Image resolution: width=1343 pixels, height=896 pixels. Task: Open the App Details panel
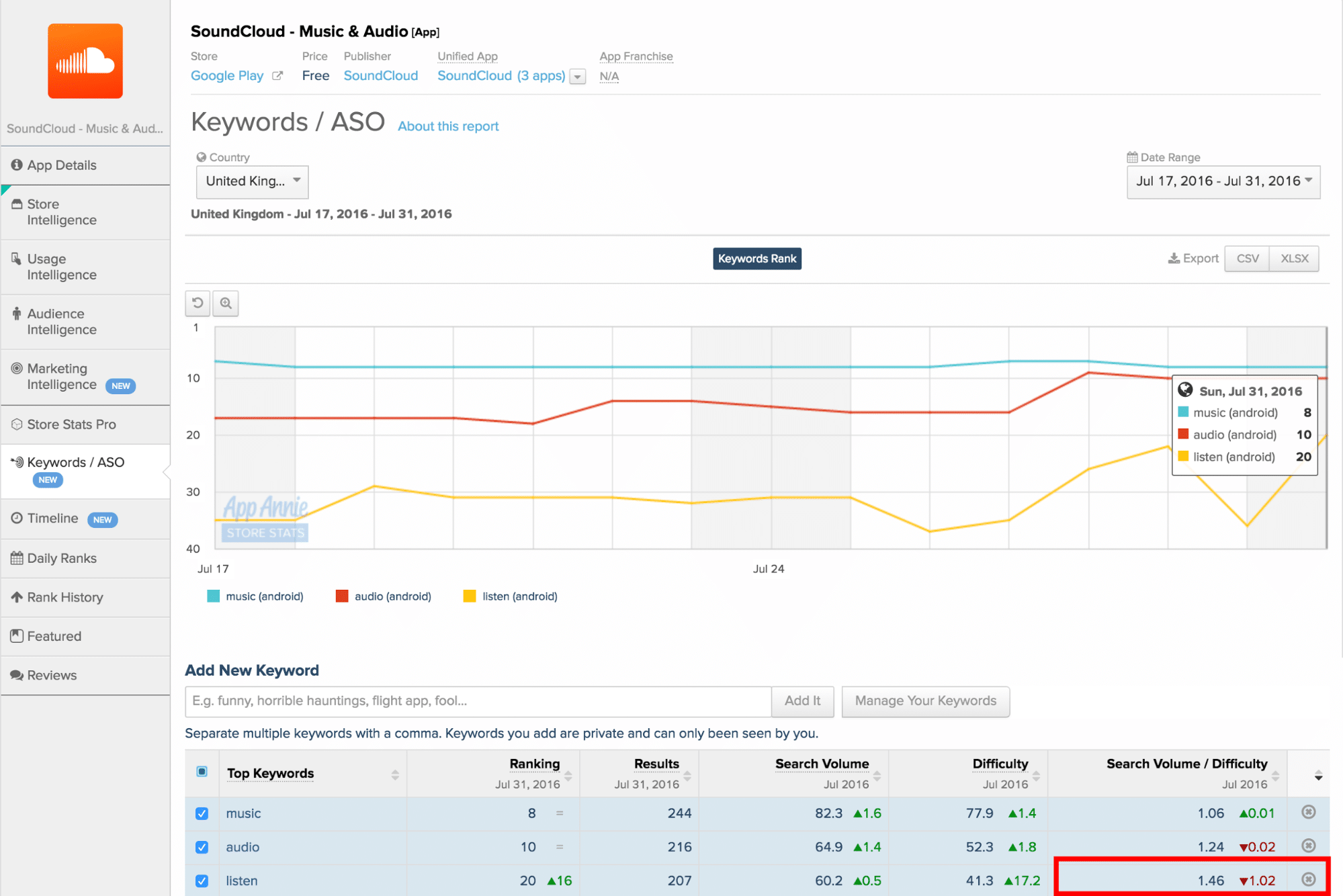click(x=62, y=165)
